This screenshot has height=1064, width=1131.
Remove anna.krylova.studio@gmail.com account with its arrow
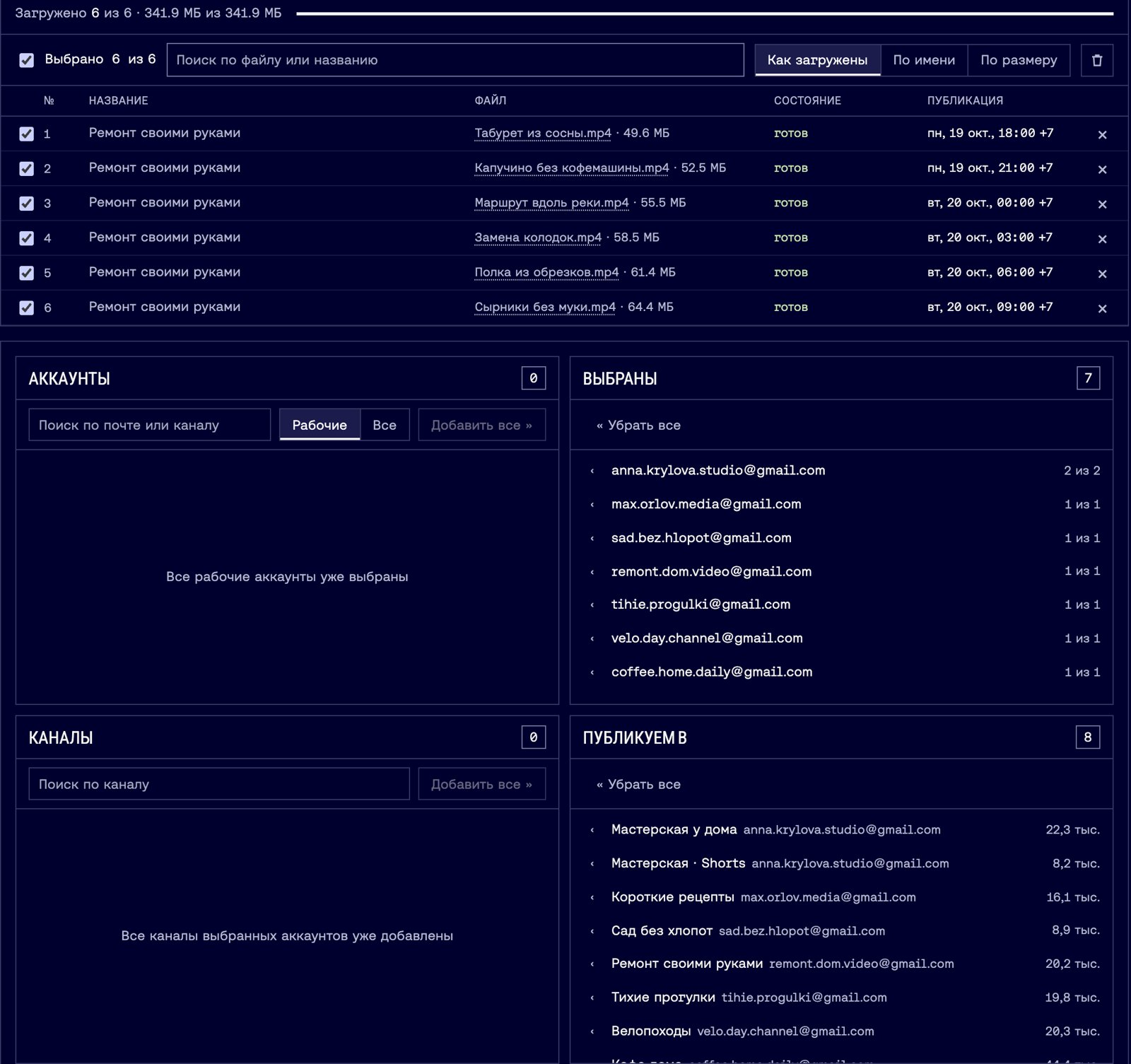coord(592,471)
